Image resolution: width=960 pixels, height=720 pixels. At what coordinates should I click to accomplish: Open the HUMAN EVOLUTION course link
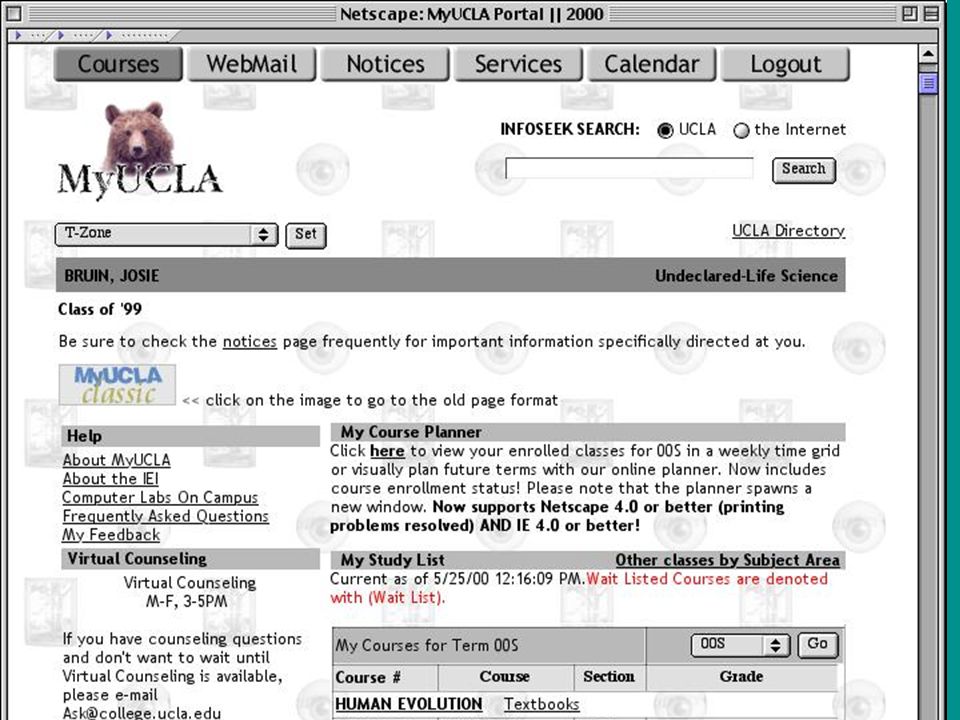pos(408,705)
